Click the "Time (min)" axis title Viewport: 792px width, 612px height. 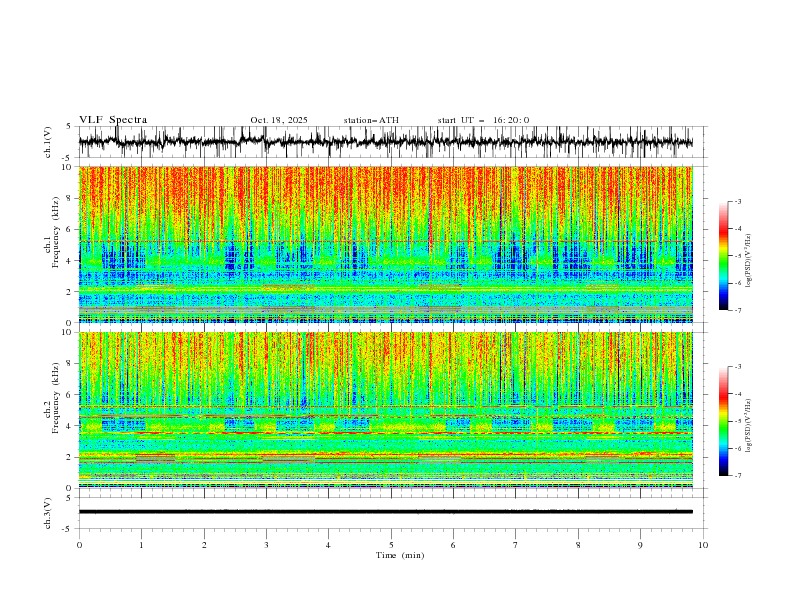(x=400, y=555)
